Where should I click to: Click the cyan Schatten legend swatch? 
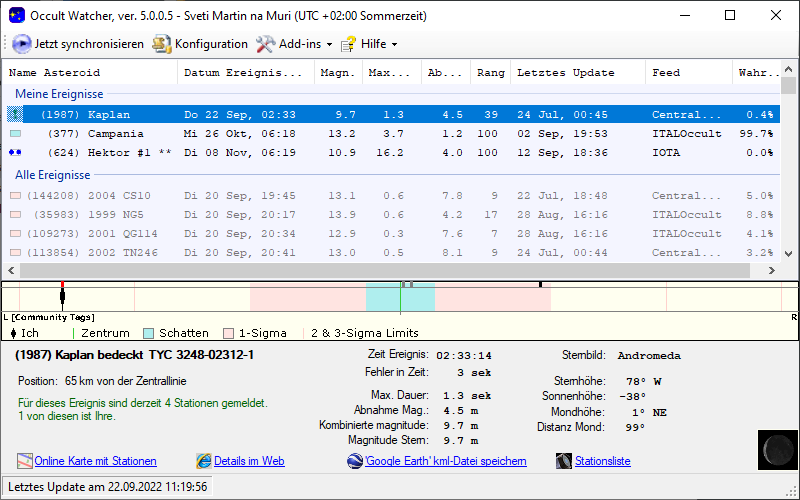tap(149, 333)
